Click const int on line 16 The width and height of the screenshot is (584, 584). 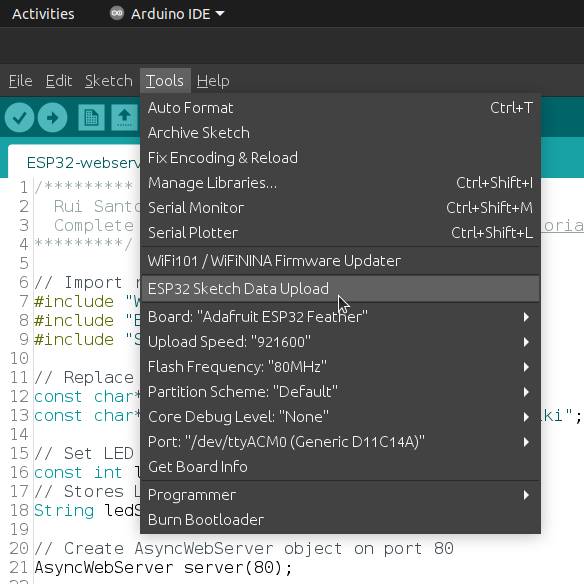click(x=78, y=472)
